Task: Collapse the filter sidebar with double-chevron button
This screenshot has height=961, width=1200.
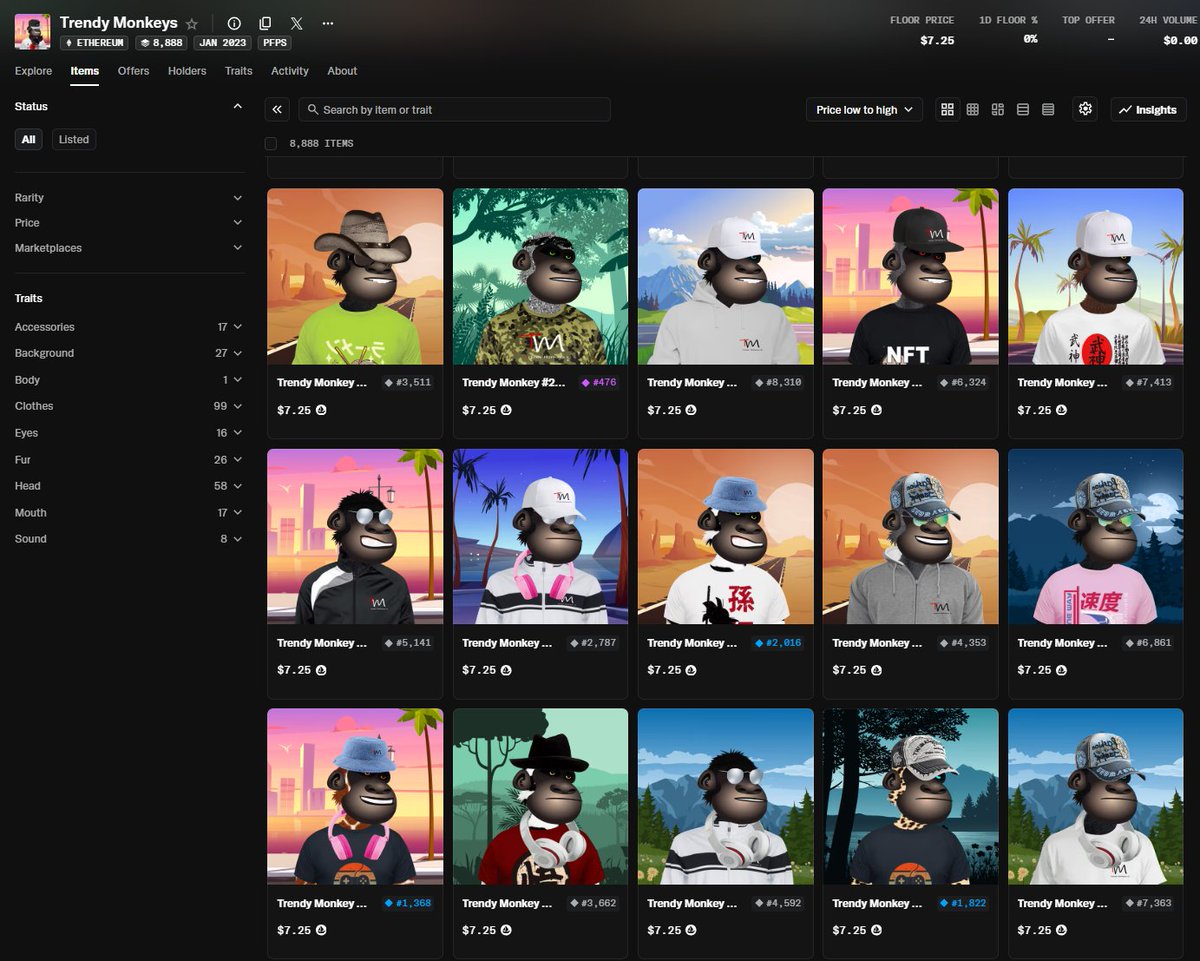Action: pos(278,110)
